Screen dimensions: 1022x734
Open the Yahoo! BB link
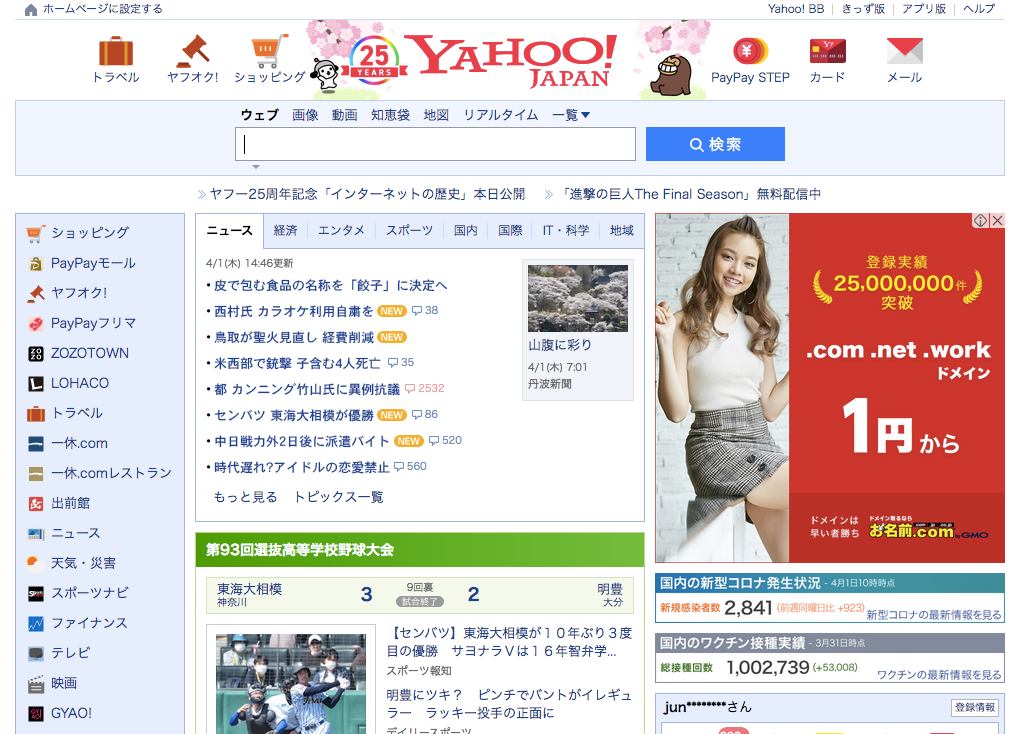[796, 9]
